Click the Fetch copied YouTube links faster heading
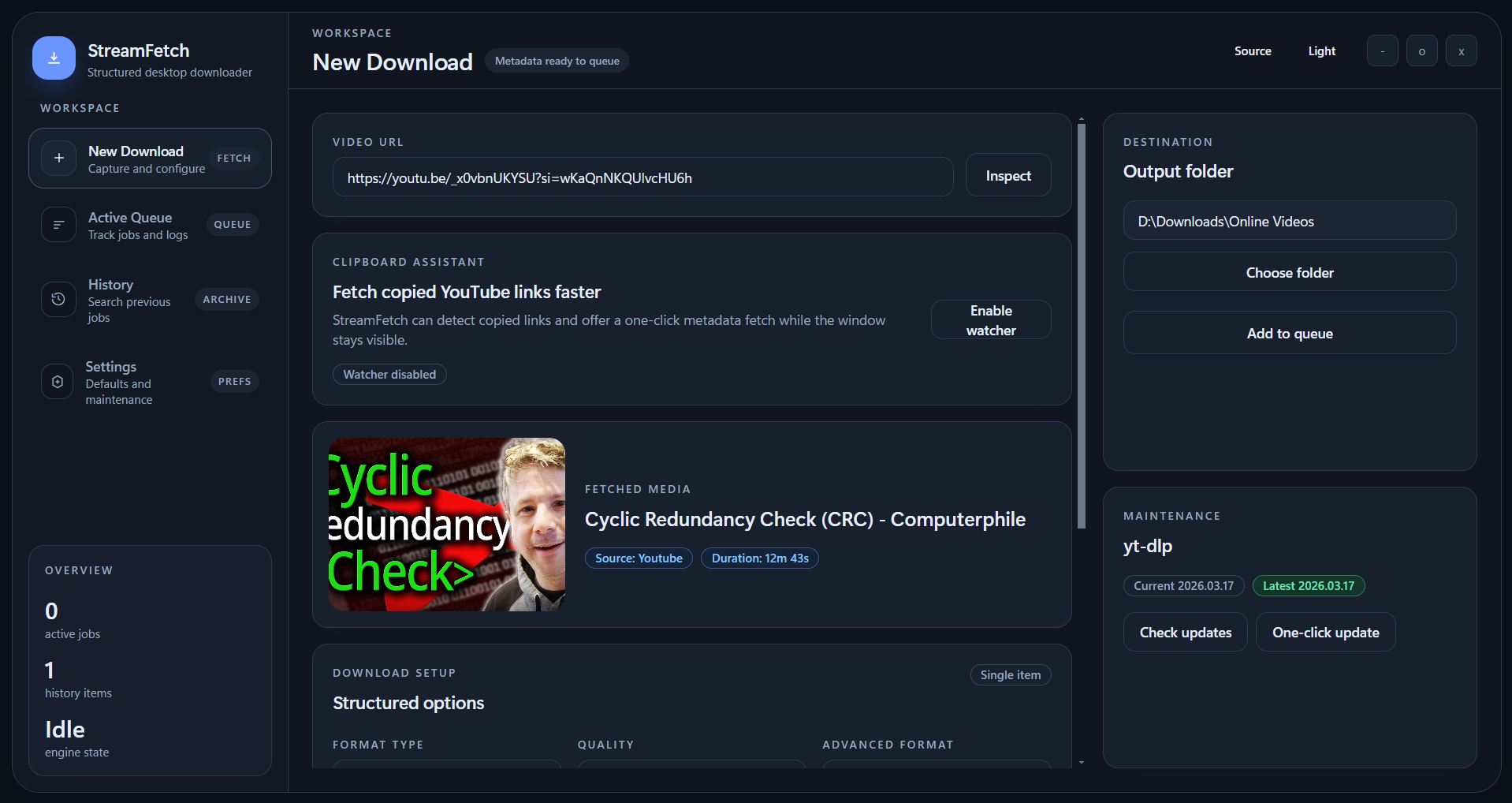This screenshot has width=1512, height=803. pyautogui.click(x=467, y=292)
